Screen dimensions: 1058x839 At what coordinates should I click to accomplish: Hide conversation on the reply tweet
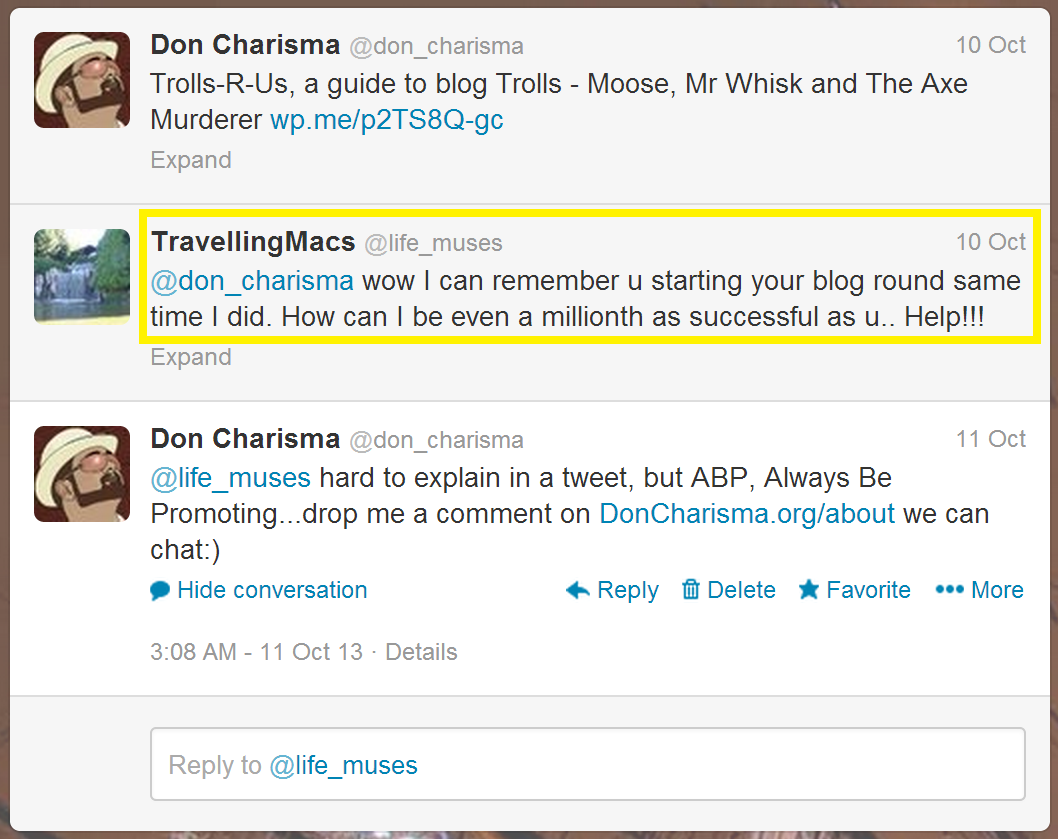pyautogui.click(x=271, y=590)
